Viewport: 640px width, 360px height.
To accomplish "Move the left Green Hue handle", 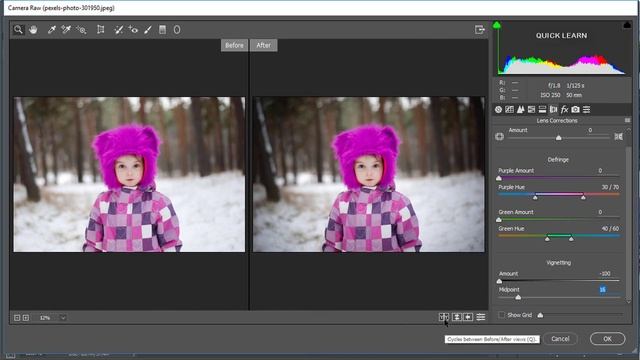I will click(547, 238).
